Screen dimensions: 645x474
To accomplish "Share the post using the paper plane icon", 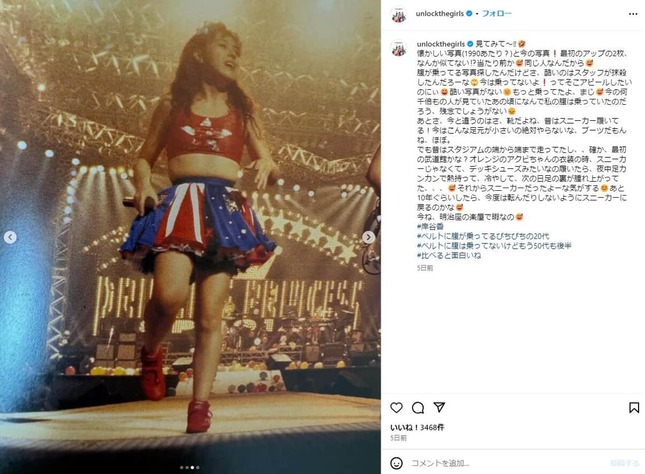I will 439,407.
